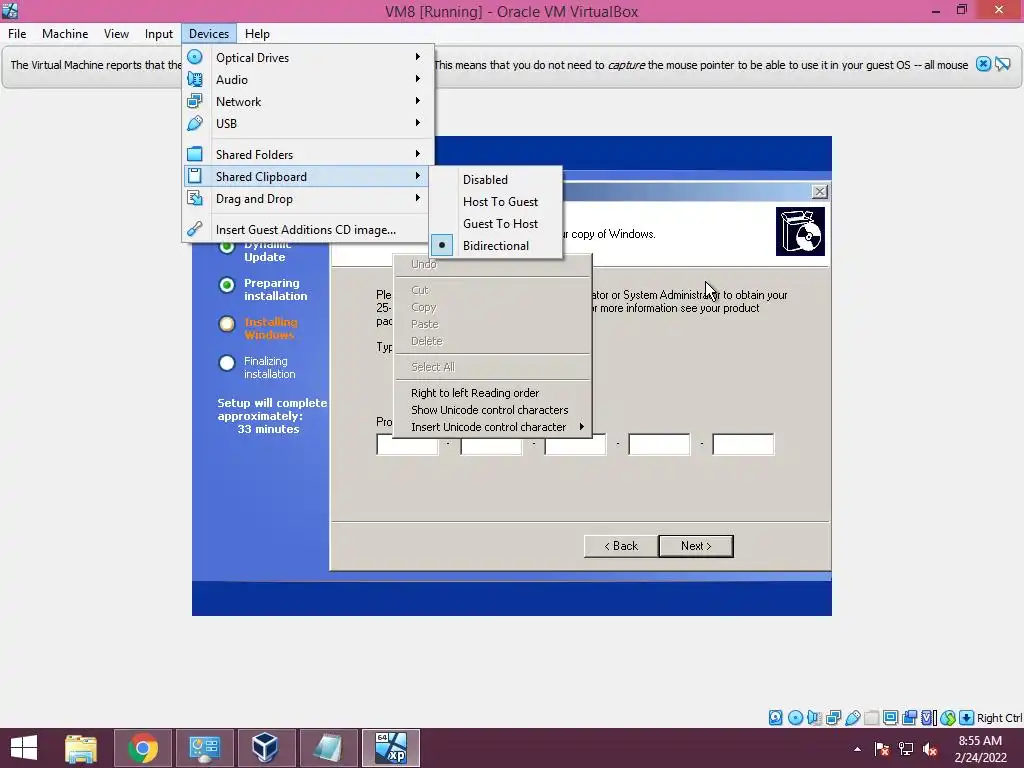Image resolution: width=1024 pixels, height=768 pixels.
Task: Click the Action Center flag tray icon
Action: click(882, 748)
